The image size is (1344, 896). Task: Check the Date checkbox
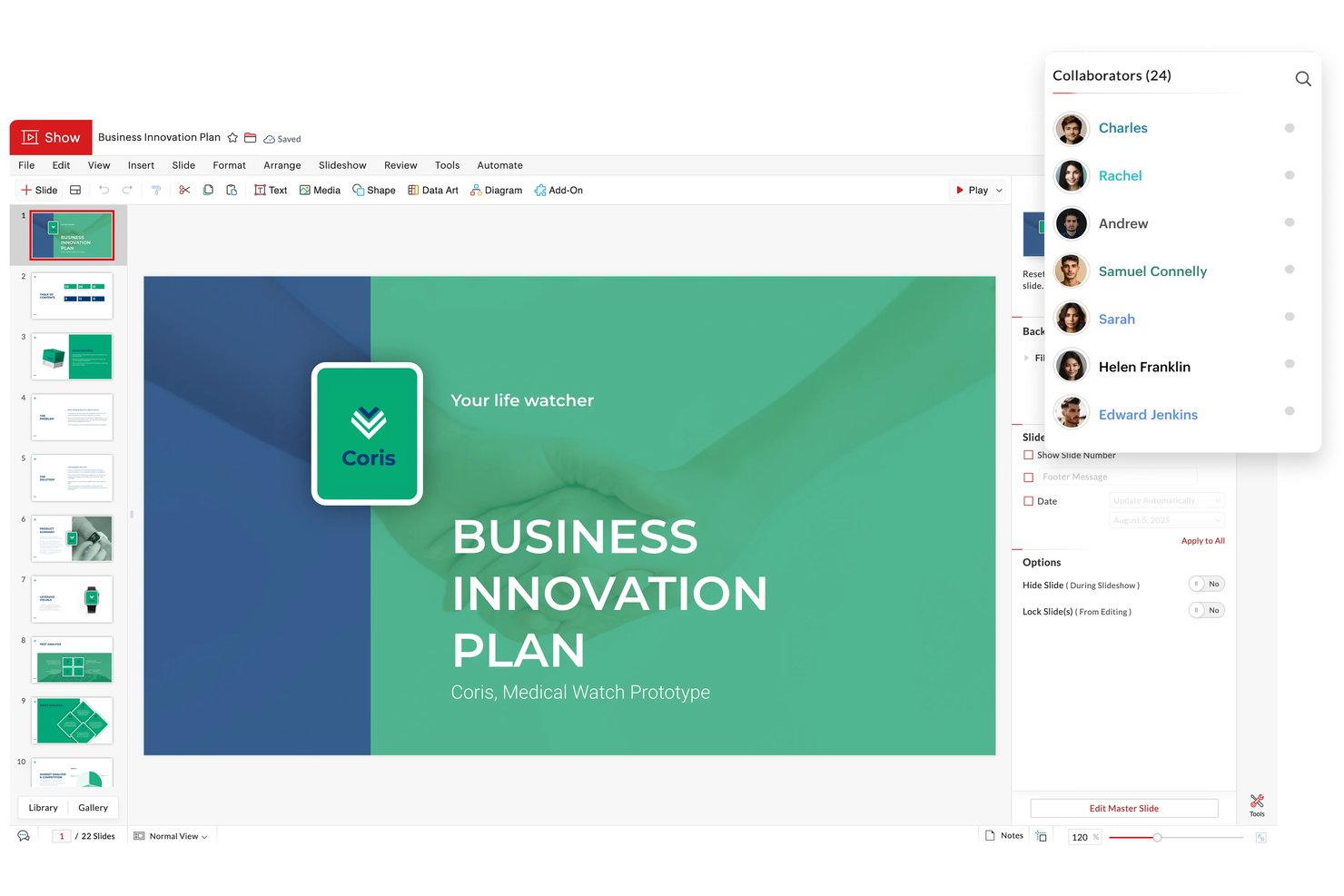point(1029,501)
